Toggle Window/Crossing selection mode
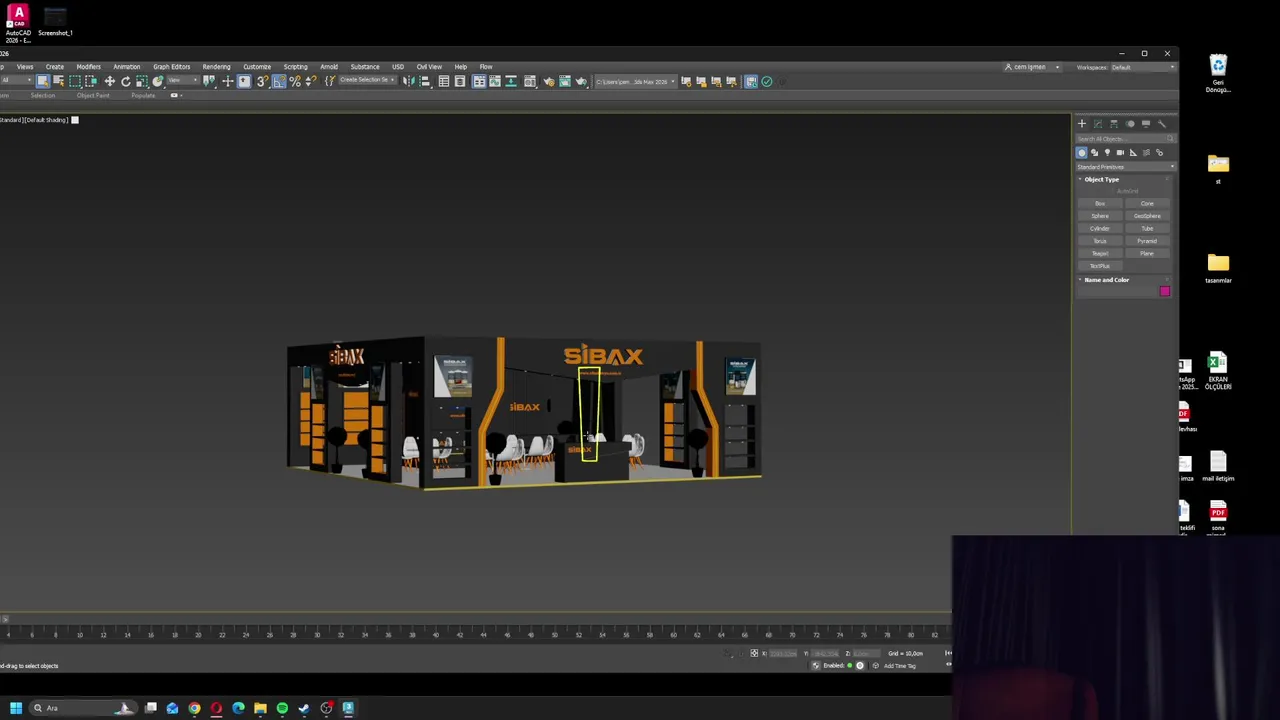This screenshot has height=720, width=1280. (91, 82)
